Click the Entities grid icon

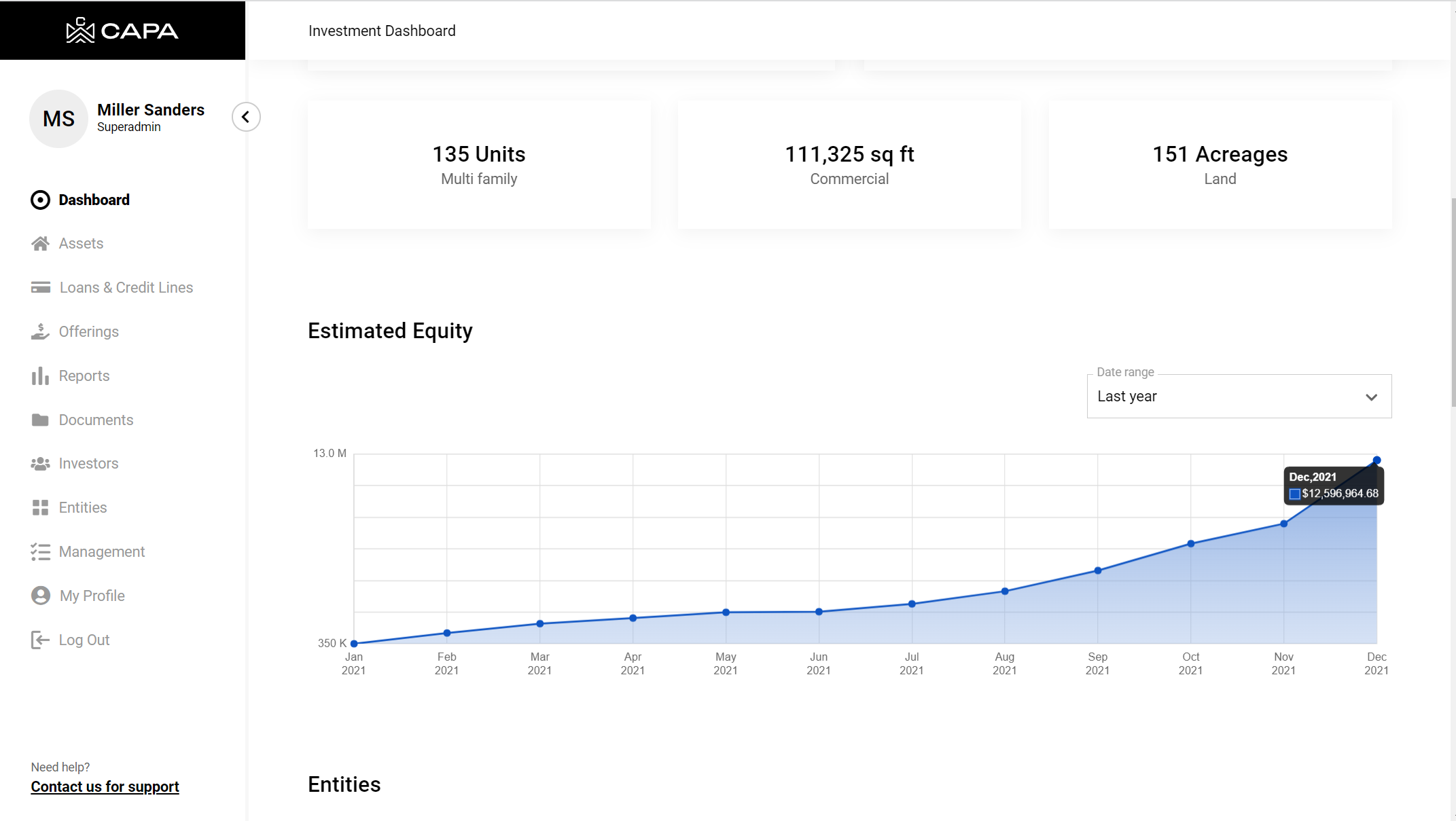(40, 508)
